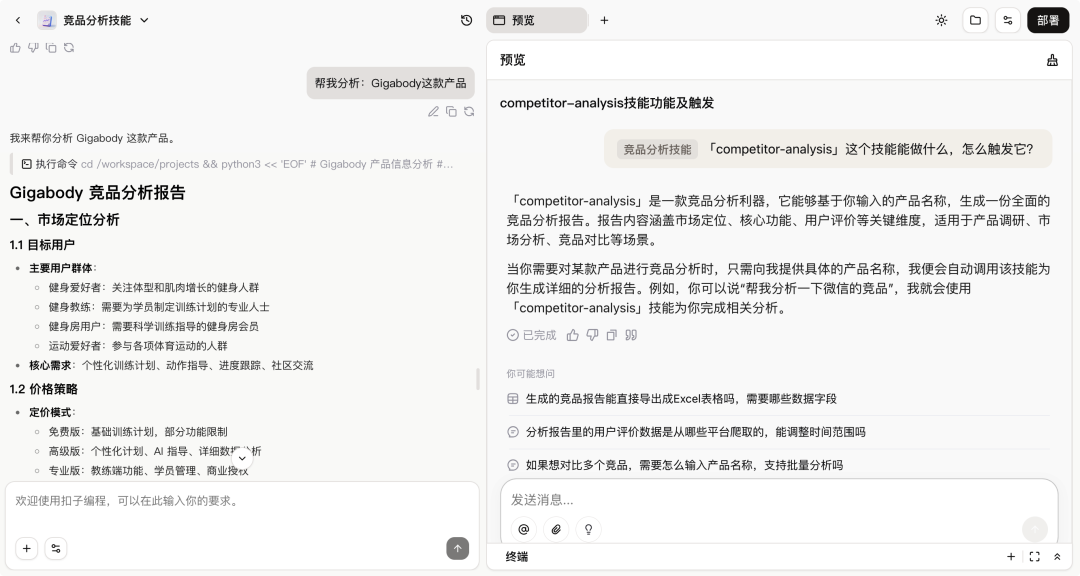Click the export icon in the 预览 panel header
Screen dimensions: 1080x576
[1052, 60]
